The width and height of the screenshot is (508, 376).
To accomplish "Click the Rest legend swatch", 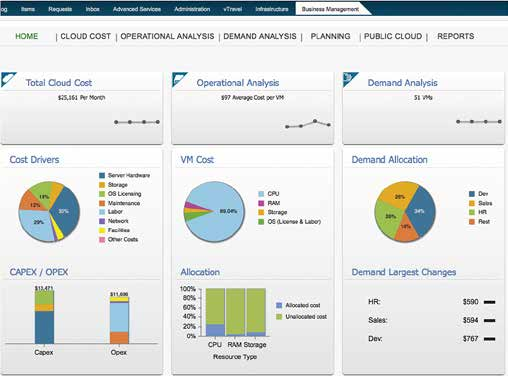I will (x=472, y=222).
